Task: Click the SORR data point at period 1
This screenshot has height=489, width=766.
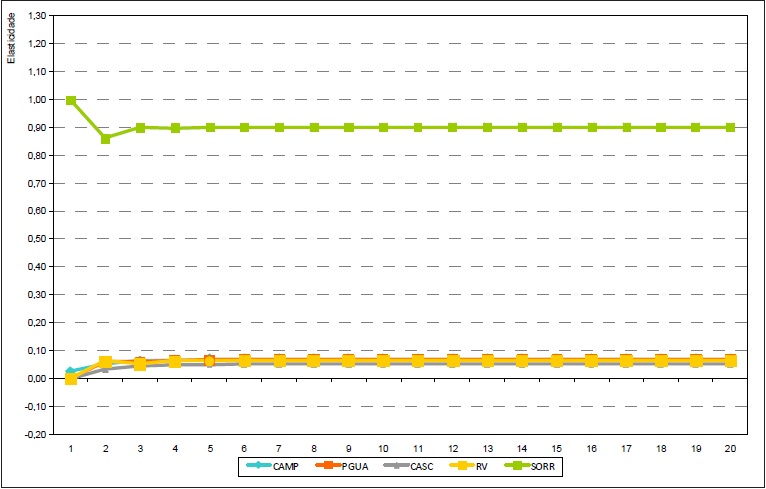Action: tap(71, 100)
